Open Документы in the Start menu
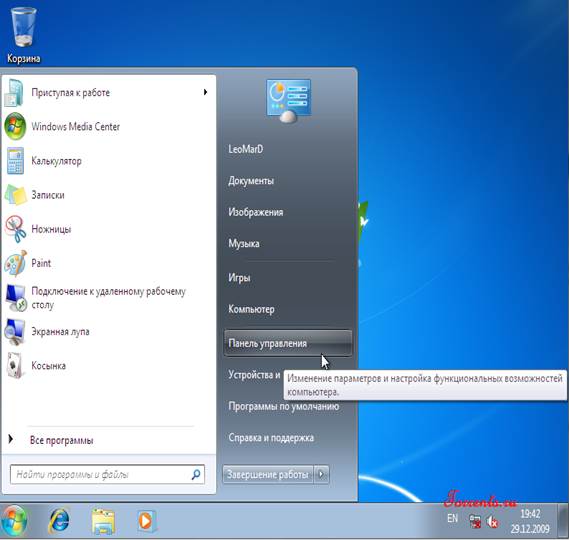569x540 pixels. 251,181
